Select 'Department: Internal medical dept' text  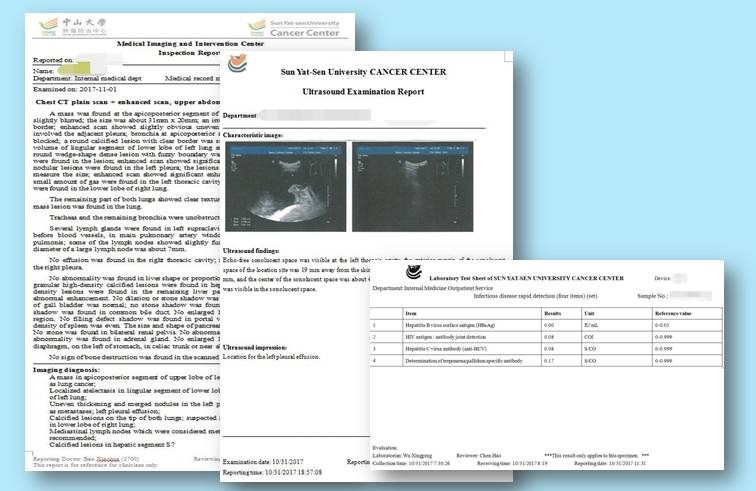[87, 78]
